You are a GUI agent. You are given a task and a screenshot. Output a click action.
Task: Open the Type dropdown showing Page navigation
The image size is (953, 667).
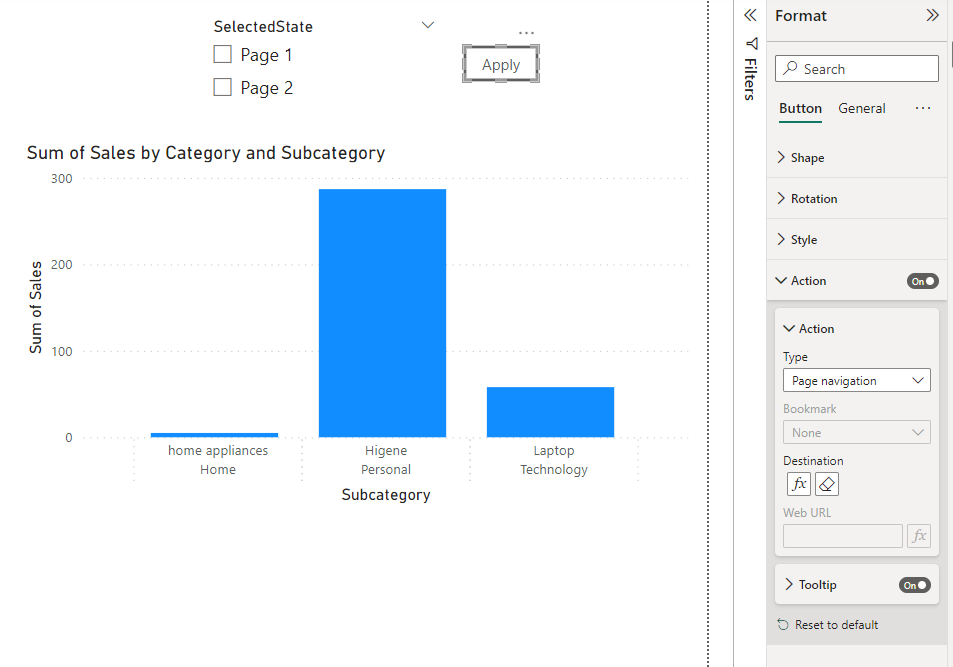click(x=856, y=381)
